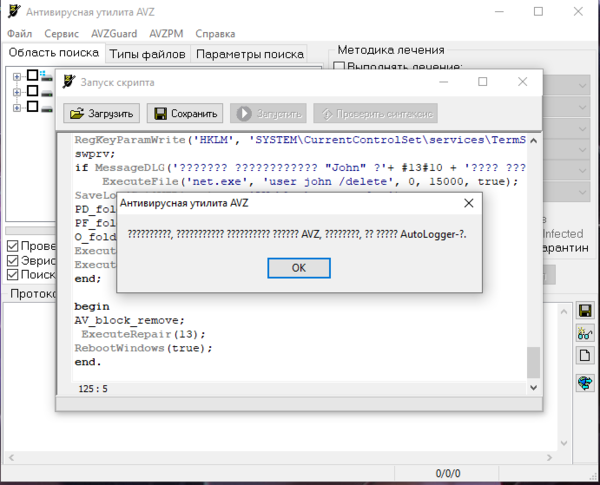Click the floppy icon on Сохранить button
Viewport: 600px width, 485px height.
160,114
